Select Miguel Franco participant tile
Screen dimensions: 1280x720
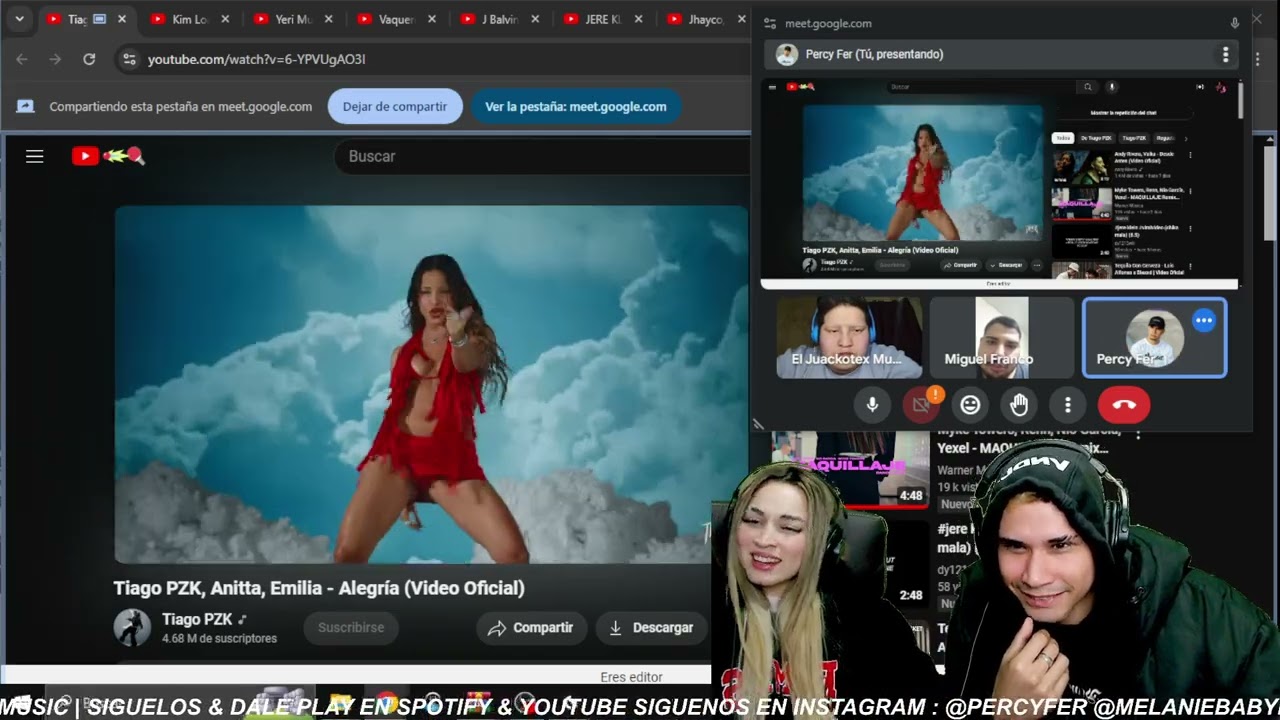(1002, 338)
